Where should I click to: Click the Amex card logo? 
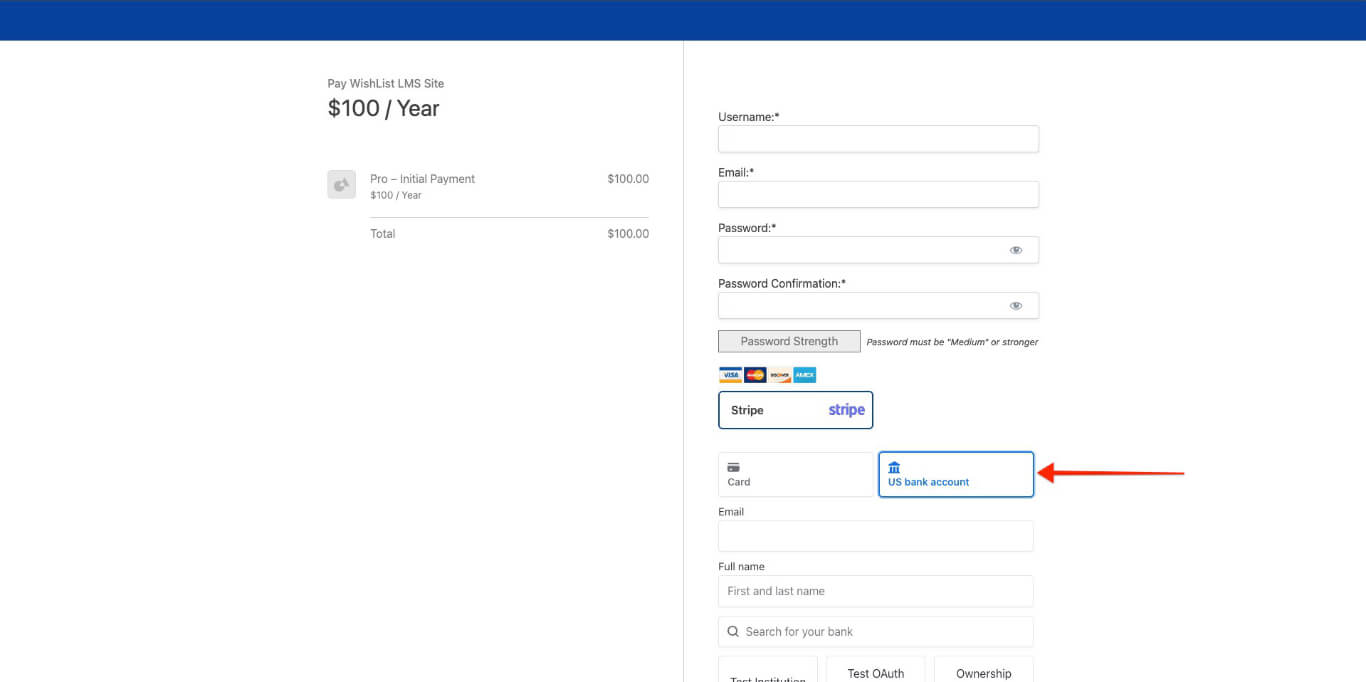coord(805,375)
